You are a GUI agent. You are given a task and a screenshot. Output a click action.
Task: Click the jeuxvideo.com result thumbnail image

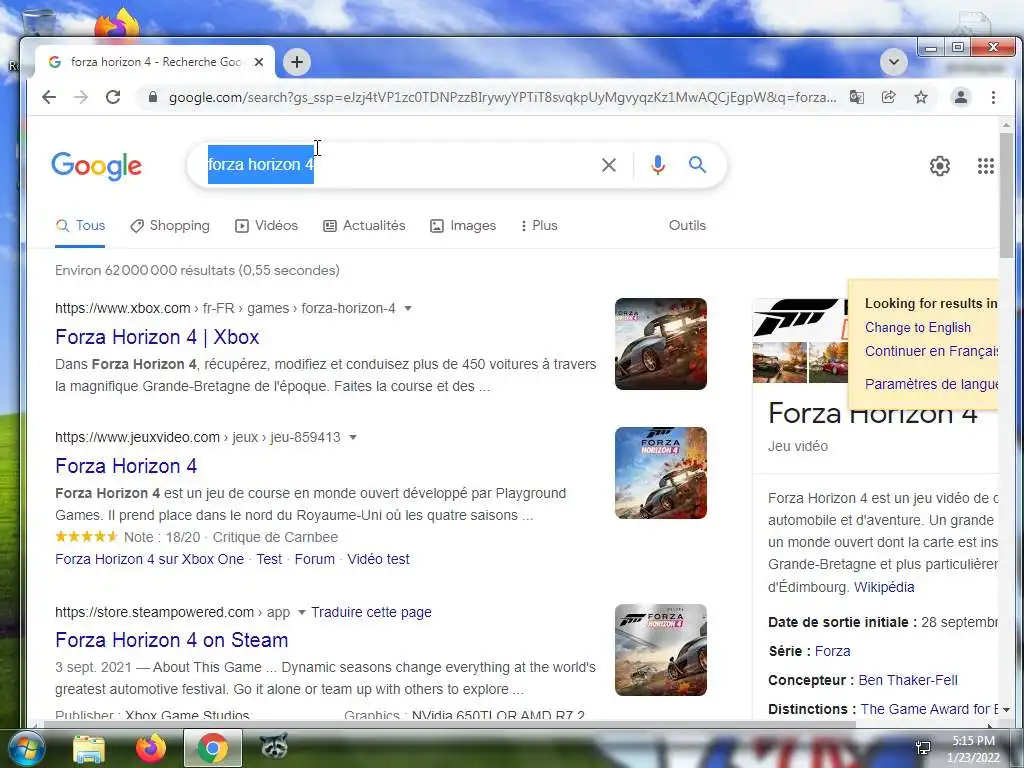[661, 473]
